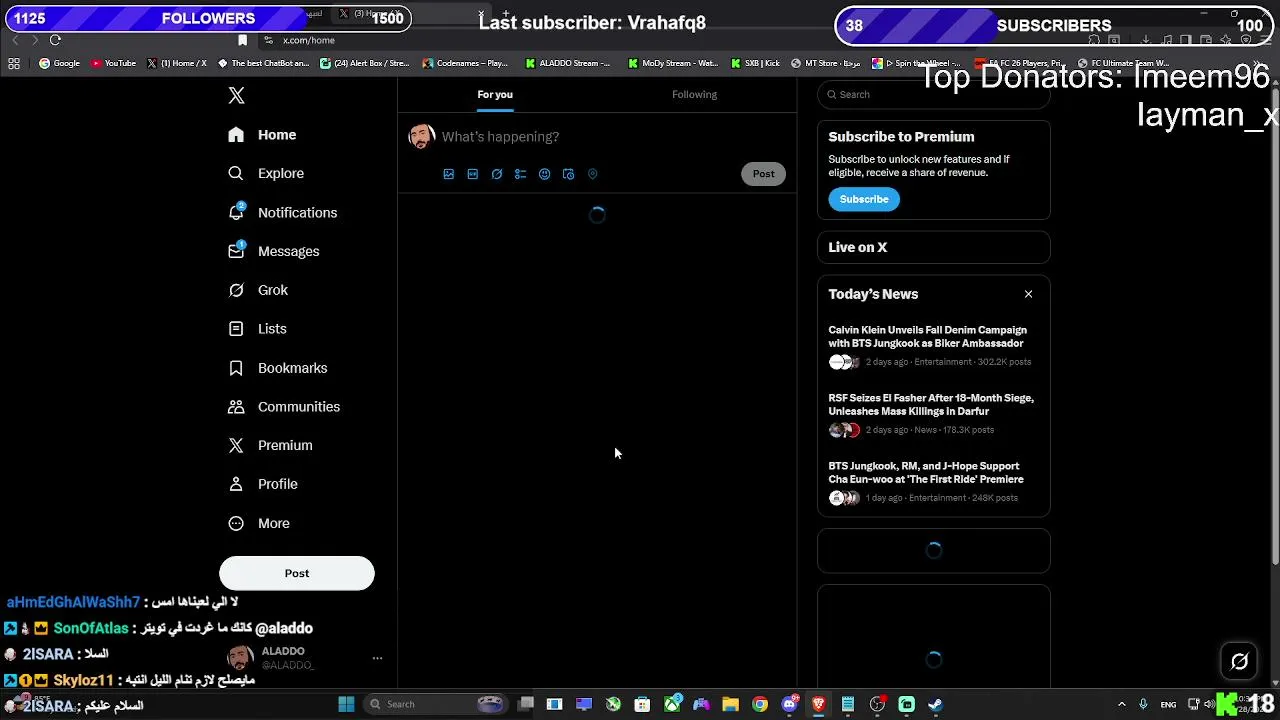Open Microsoft Store from the taskbar
Screen dimensions: 1280x720
(x=642, y=704)
